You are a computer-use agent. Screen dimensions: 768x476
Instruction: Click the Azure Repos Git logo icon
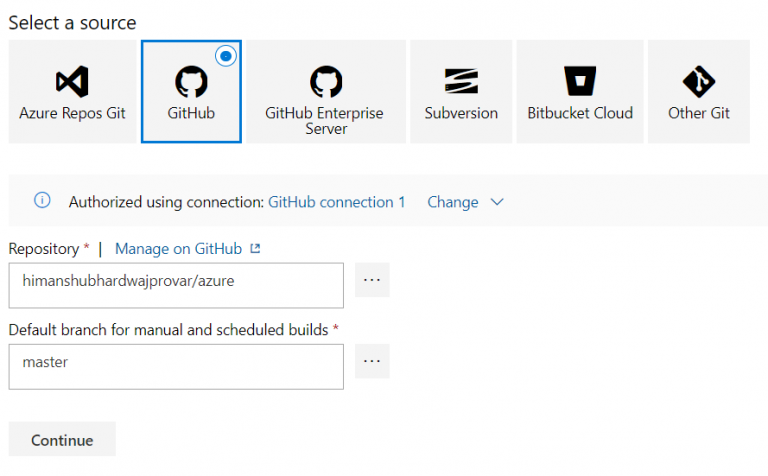point(72,81)
